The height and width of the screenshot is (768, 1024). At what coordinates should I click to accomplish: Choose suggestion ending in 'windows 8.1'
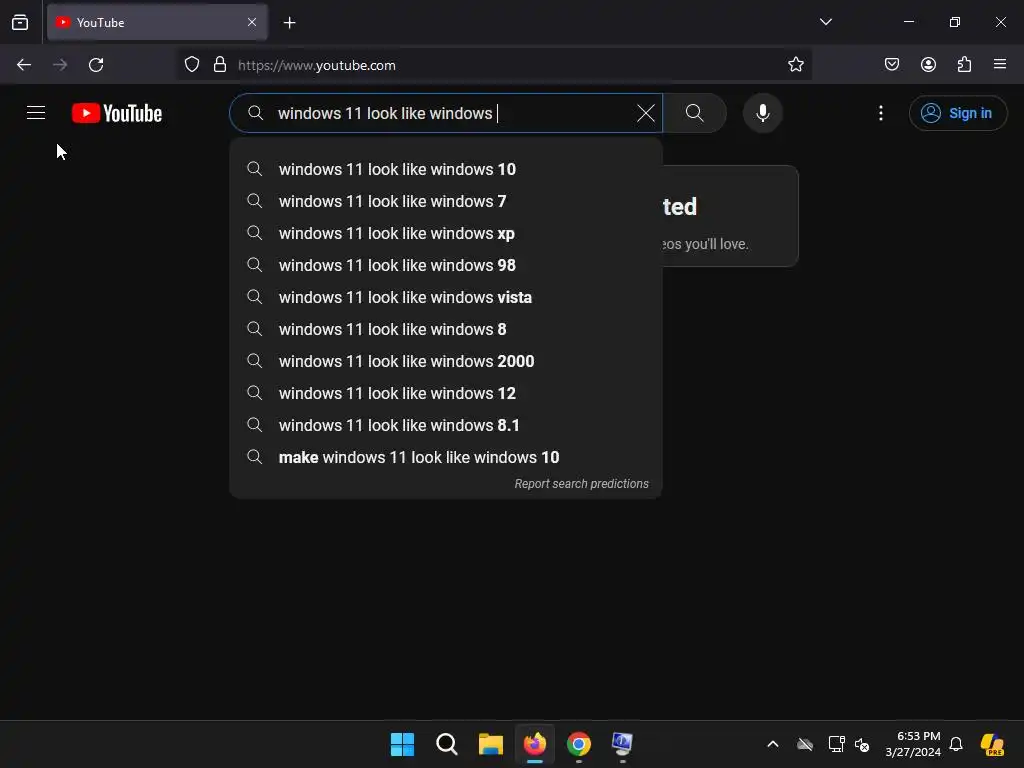pyautogui.click(x=446, y=425)
